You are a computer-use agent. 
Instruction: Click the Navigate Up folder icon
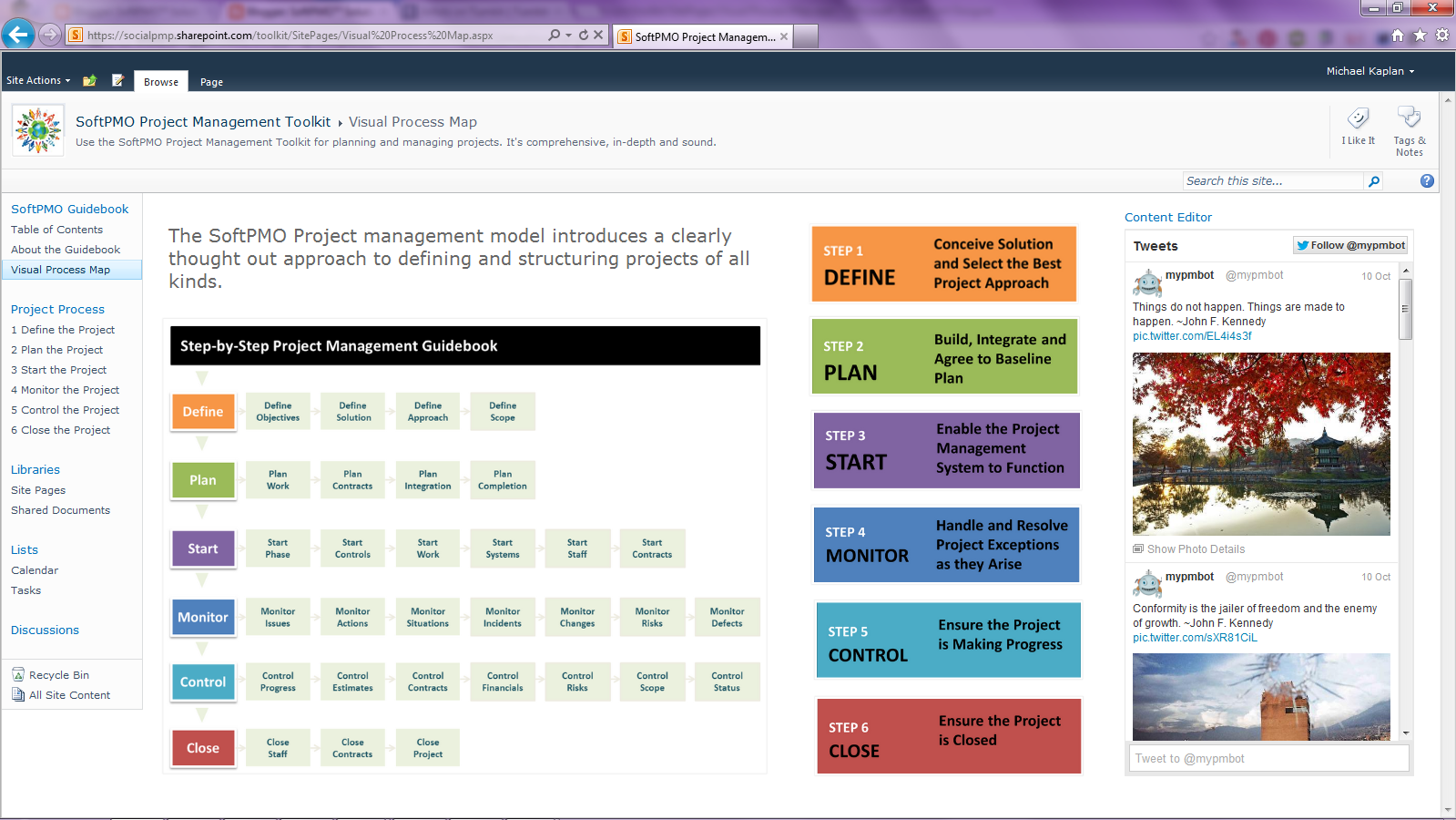click(89, 80)
